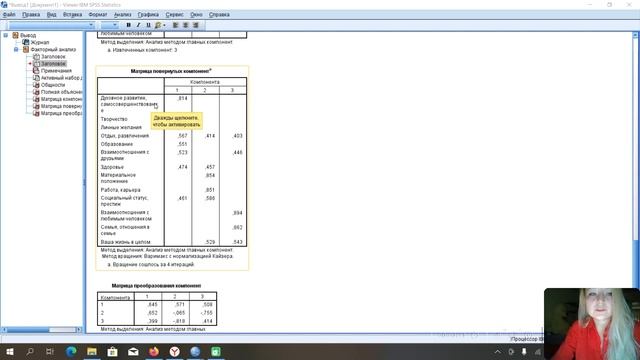
Task: Click the Полная объясненная table icon in the outline
Action: click(x=36, y=92)
